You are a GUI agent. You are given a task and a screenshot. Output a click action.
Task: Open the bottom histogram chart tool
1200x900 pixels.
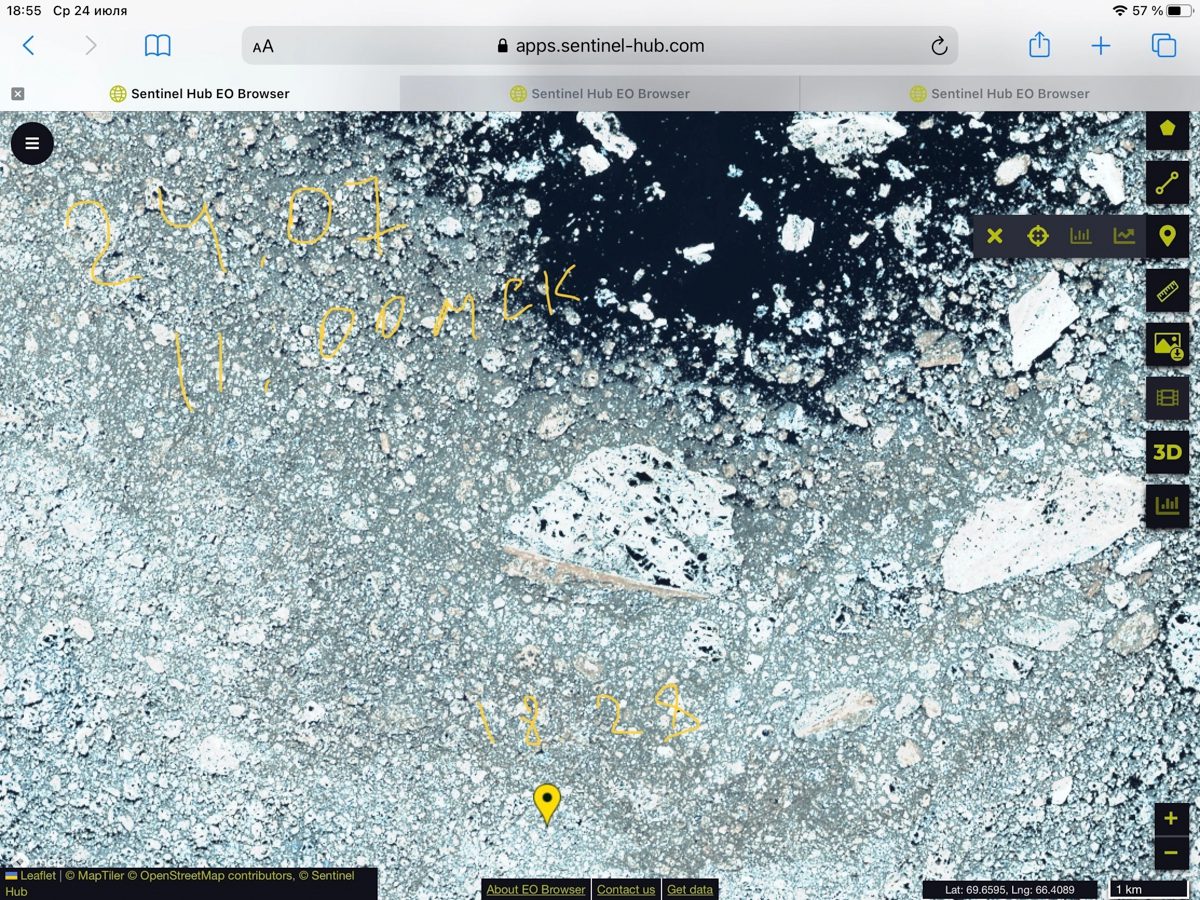click(1167, 506)
